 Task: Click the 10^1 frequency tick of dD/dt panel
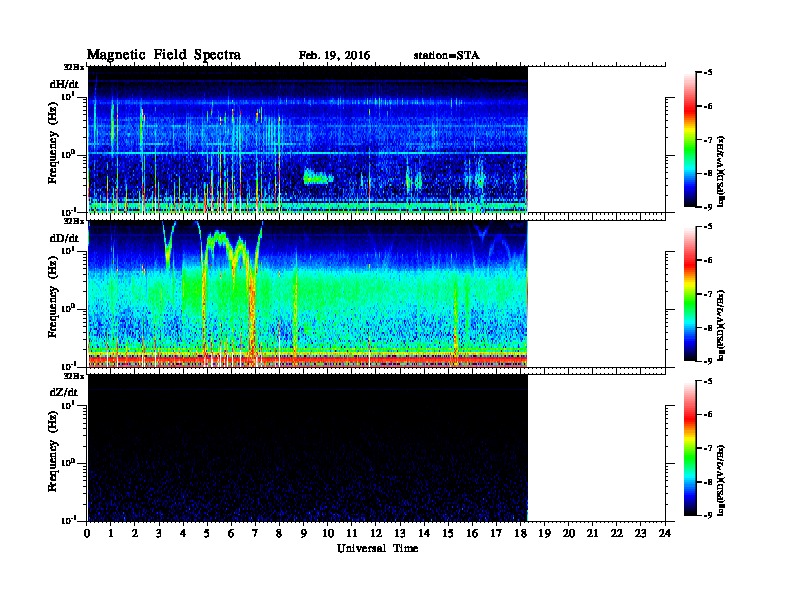68,250
